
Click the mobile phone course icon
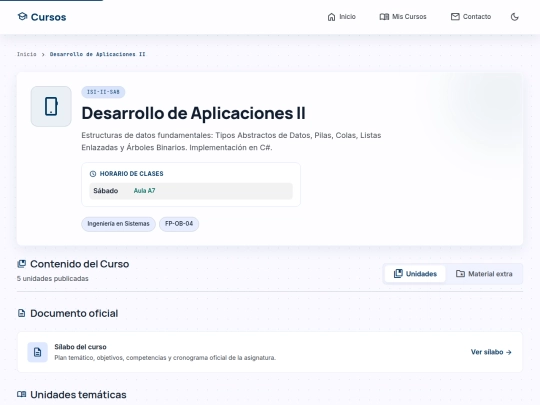51,106
